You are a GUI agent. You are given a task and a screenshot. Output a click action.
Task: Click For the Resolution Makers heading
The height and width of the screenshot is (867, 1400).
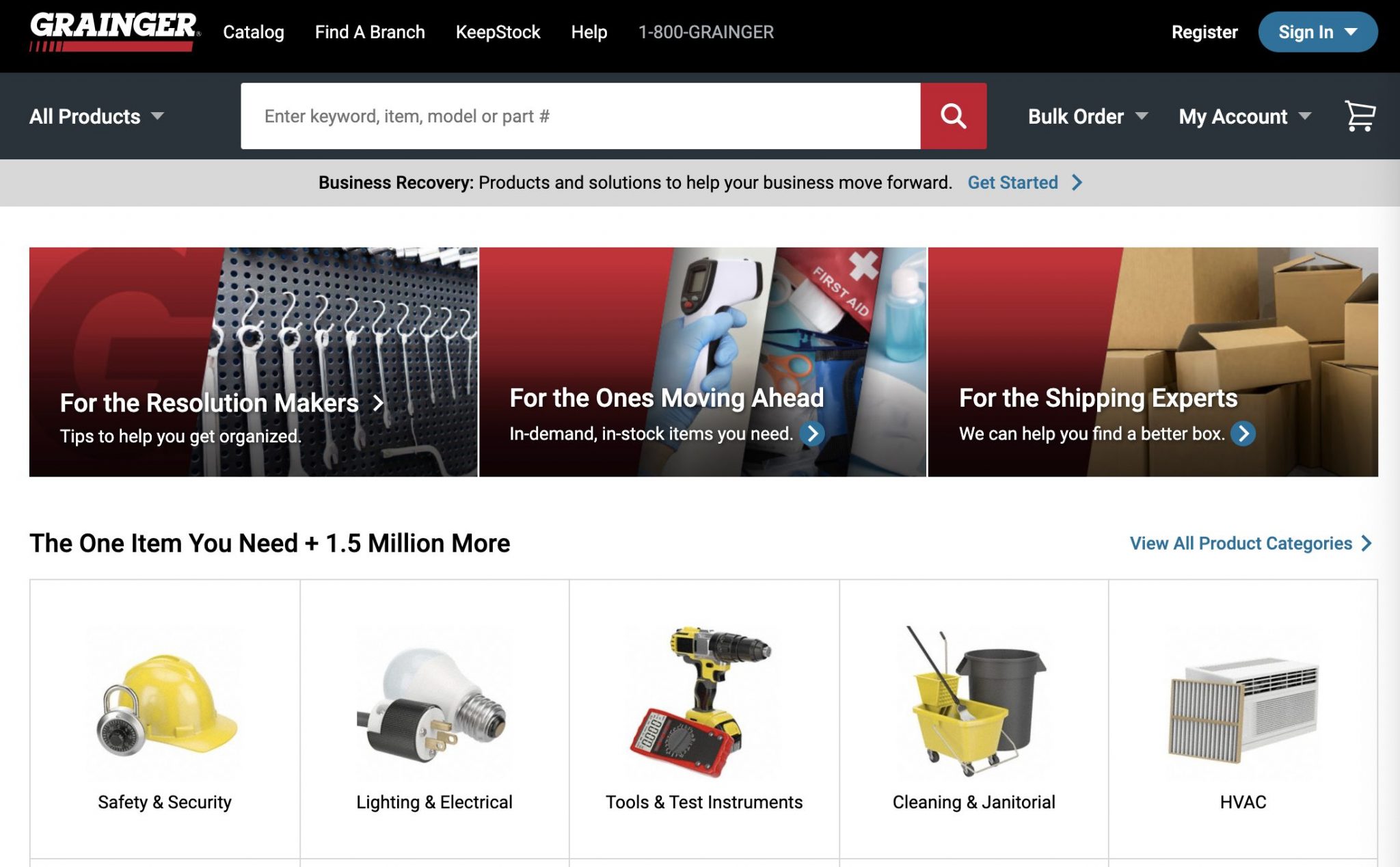pyautogui.click(x=209, y=403)
